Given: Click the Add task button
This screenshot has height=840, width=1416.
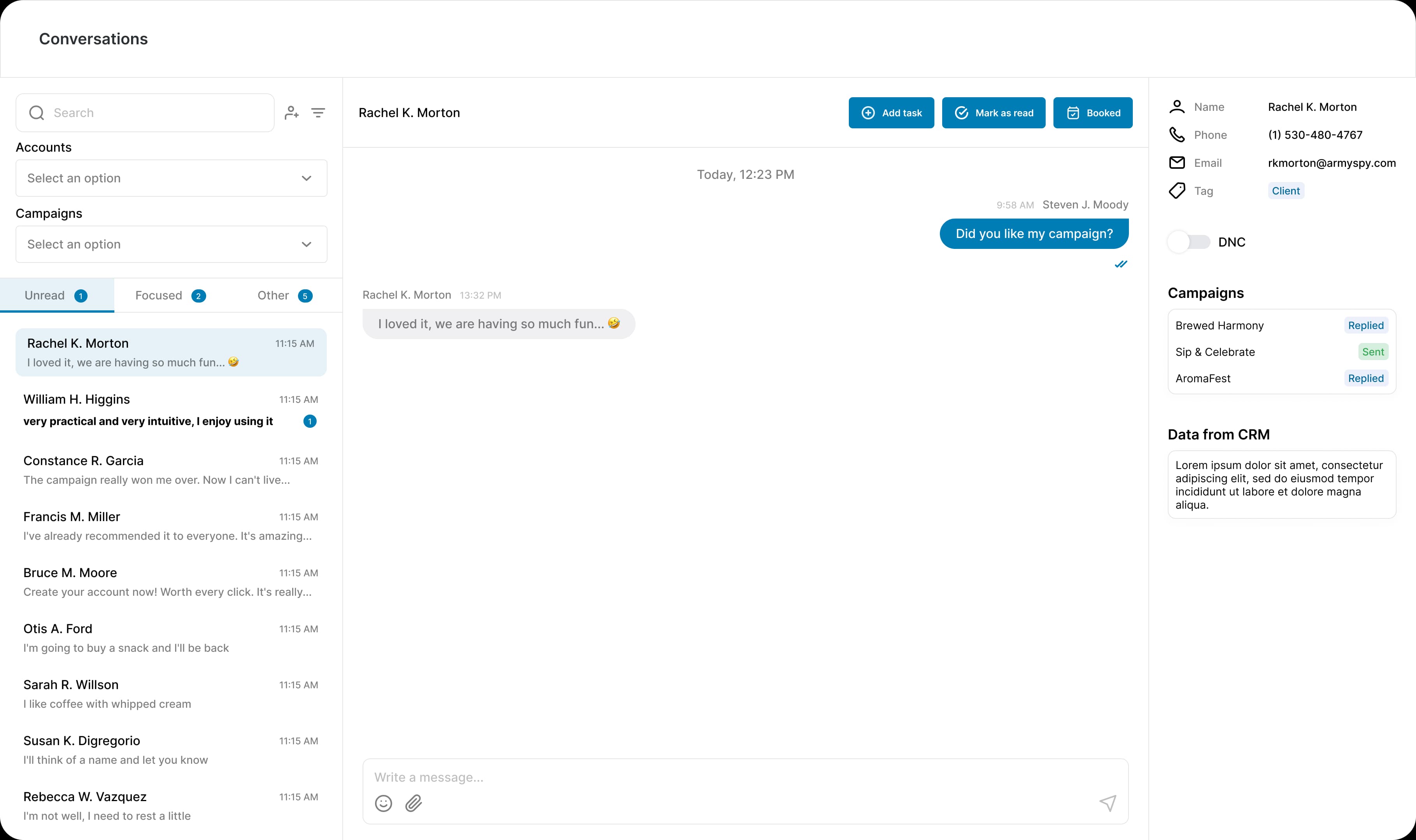Looking at the screenshot, I should 891,113.
